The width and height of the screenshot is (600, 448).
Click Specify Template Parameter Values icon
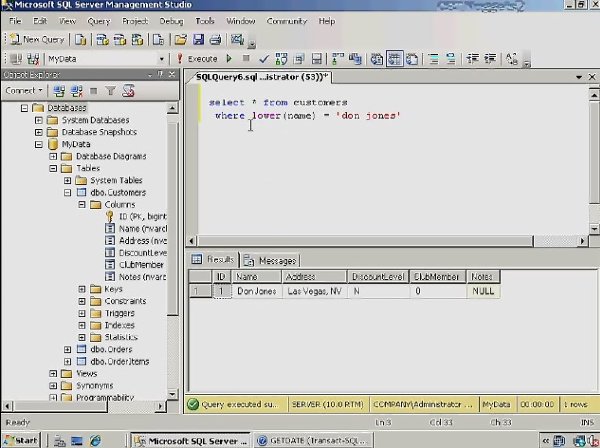point(512,59)
